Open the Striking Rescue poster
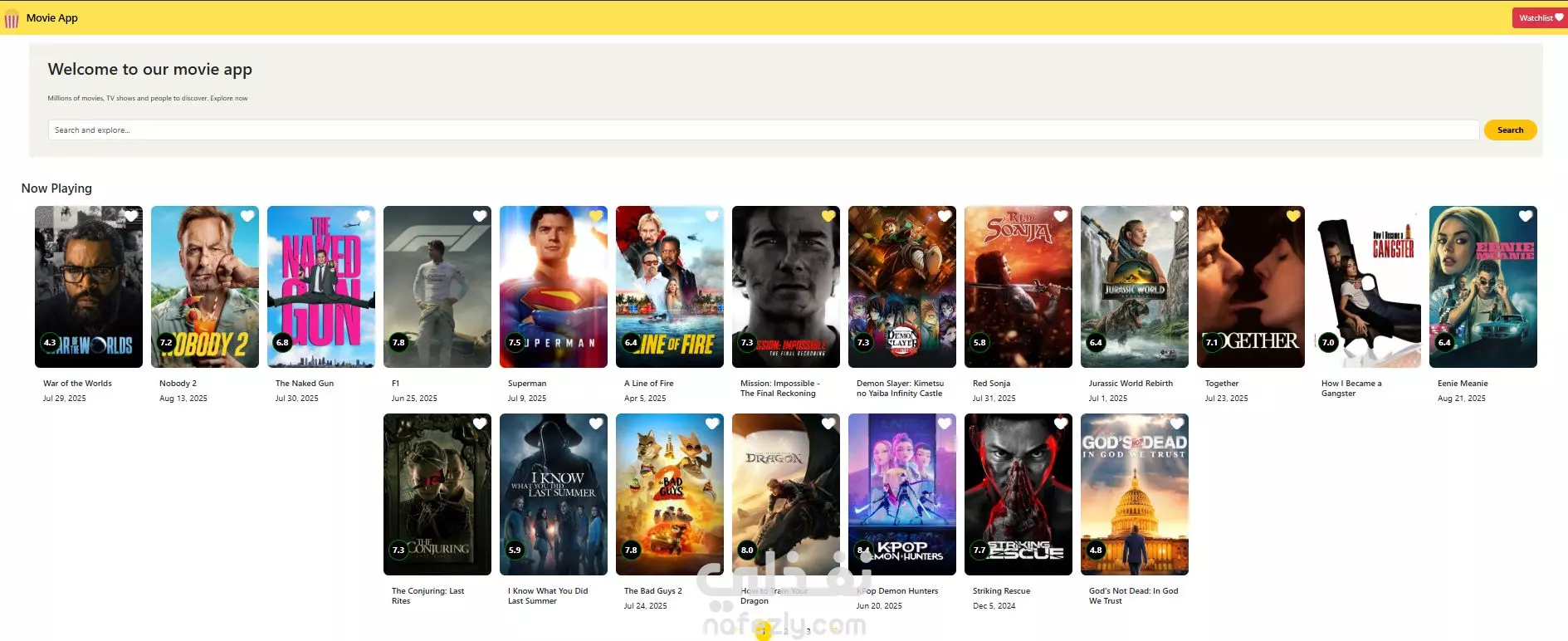Screen dimensions: 1568x641 pyautogui.click(x=1018, y=495)
